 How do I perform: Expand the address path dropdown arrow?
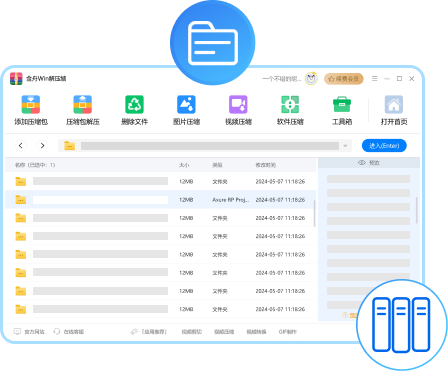coord(345,146)
